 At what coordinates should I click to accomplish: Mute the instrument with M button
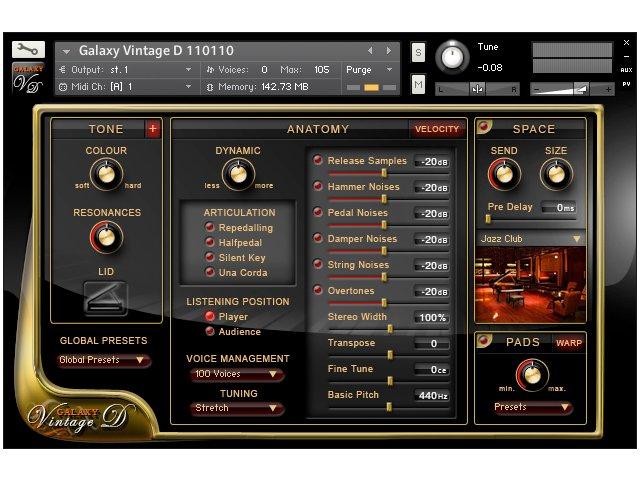[418, 84]
